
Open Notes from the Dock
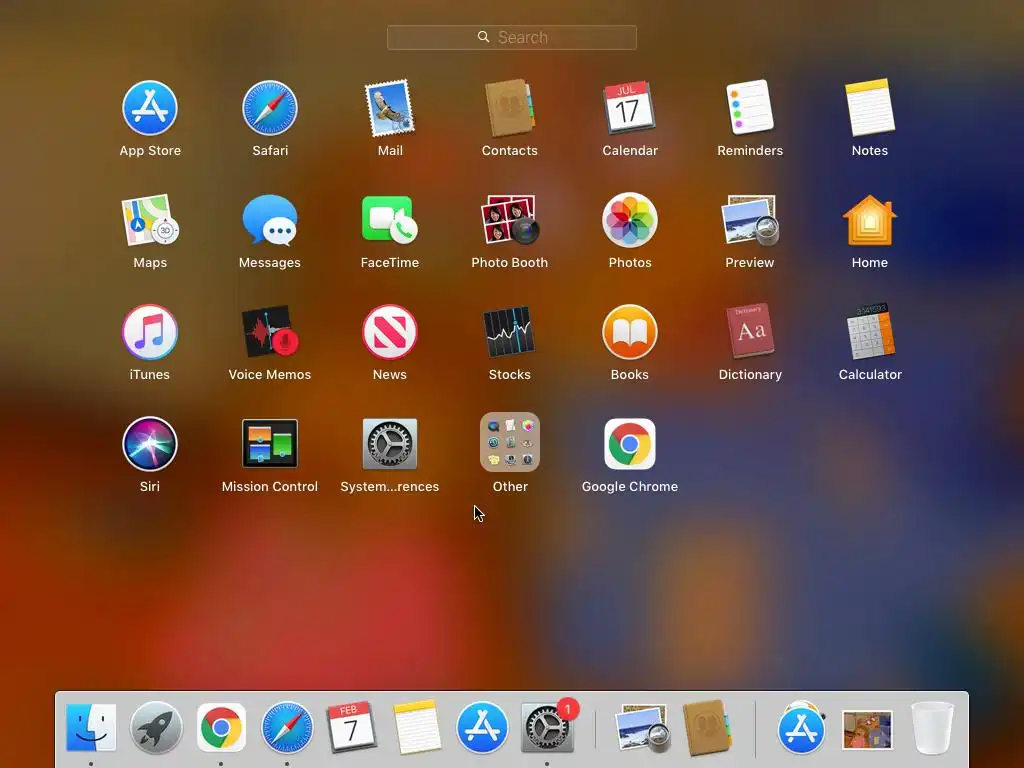(417, 727)
